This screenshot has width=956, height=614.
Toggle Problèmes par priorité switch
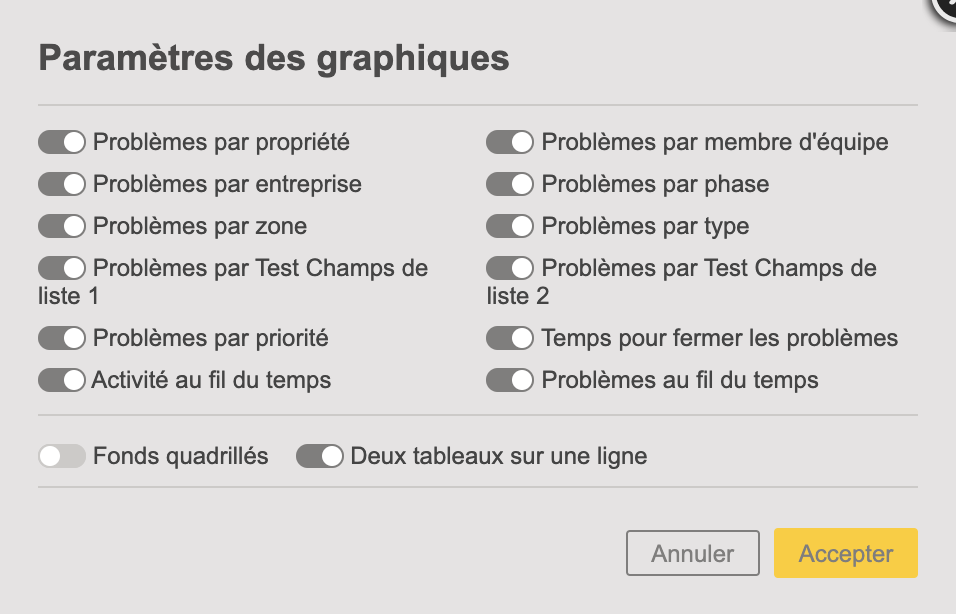pos(62,338)
